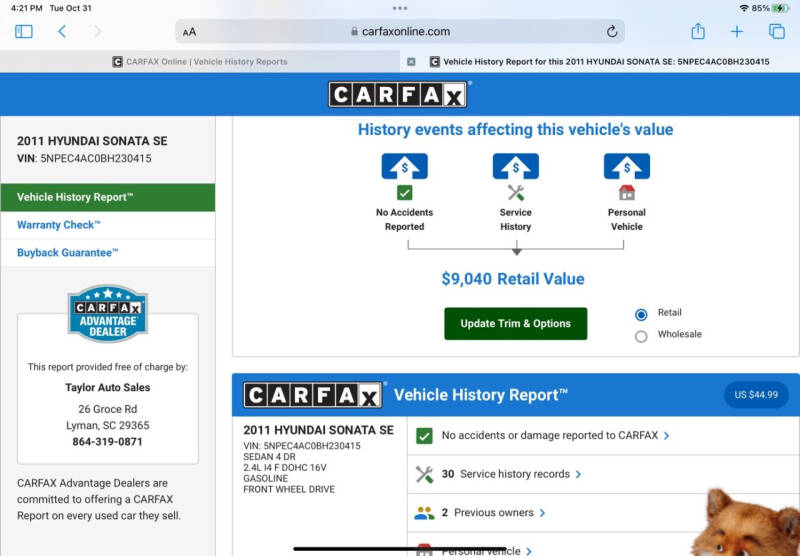The image size is (800, 556).
Task: Open Warranty Check in the sidebar
Action: 108,225
